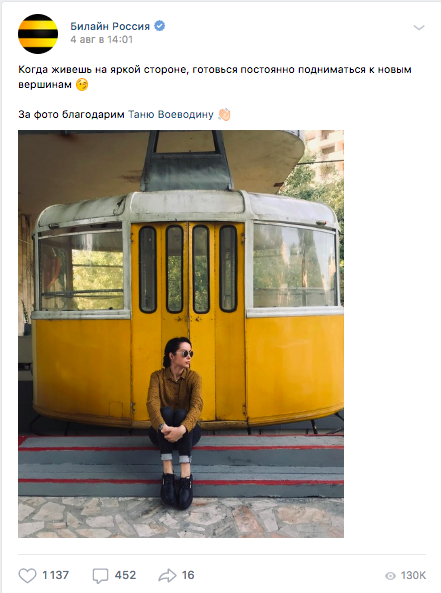The image size is (441, 593).
Task: Click the За фото благодарим text
Action: (71, 114)
